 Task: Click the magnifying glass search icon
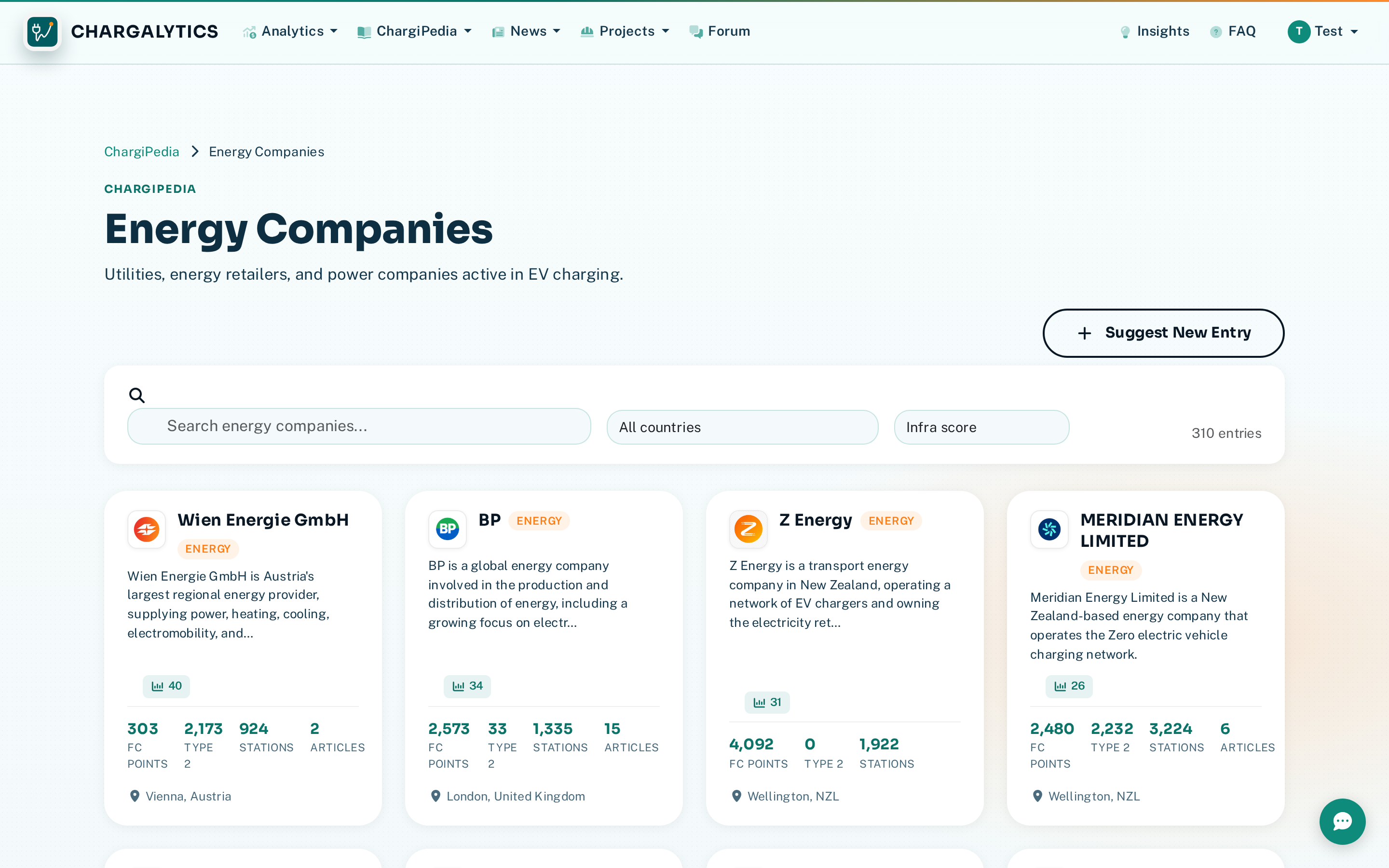(x=136, y=395)
